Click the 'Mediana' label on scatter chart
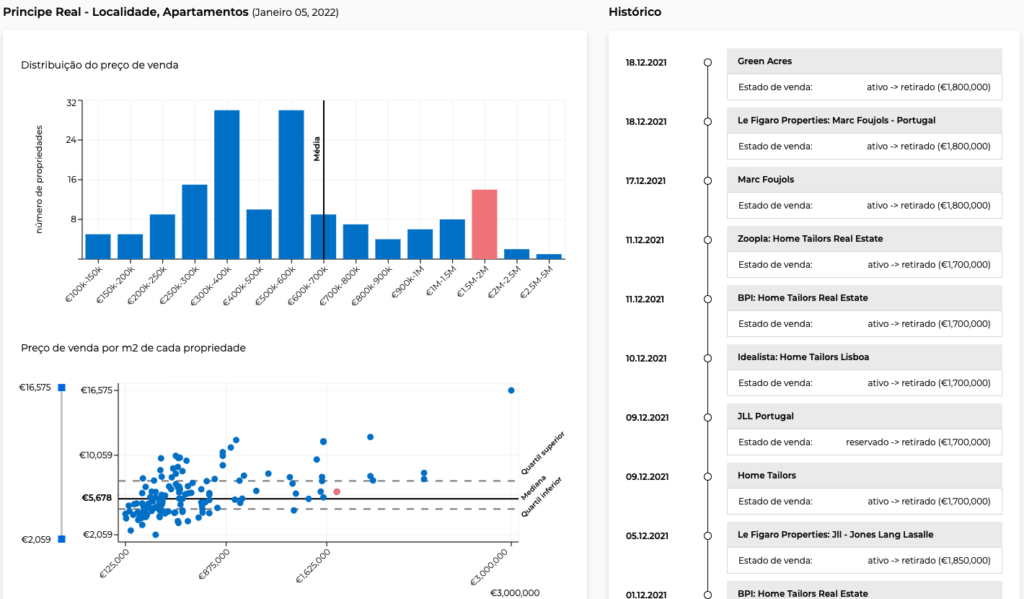The height and width of the screenshot is (599, 1024). [534, 487]
